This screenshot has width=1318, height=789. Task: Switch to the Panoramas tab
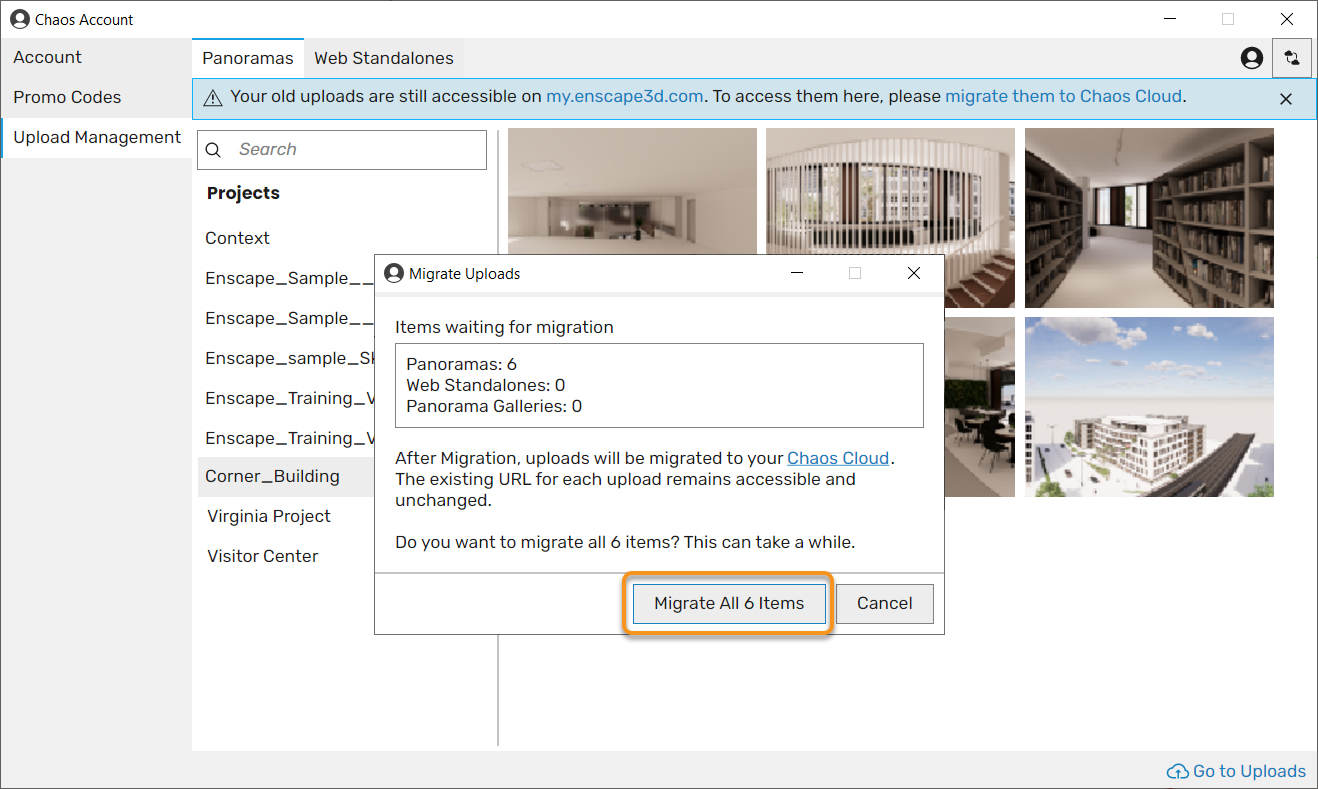(248, 58)
